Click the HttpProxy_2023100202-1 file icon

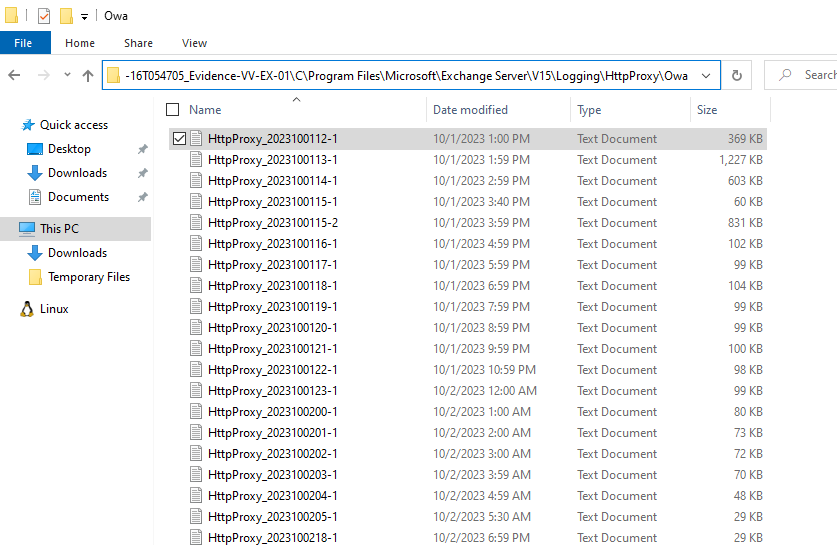(196, 454)
